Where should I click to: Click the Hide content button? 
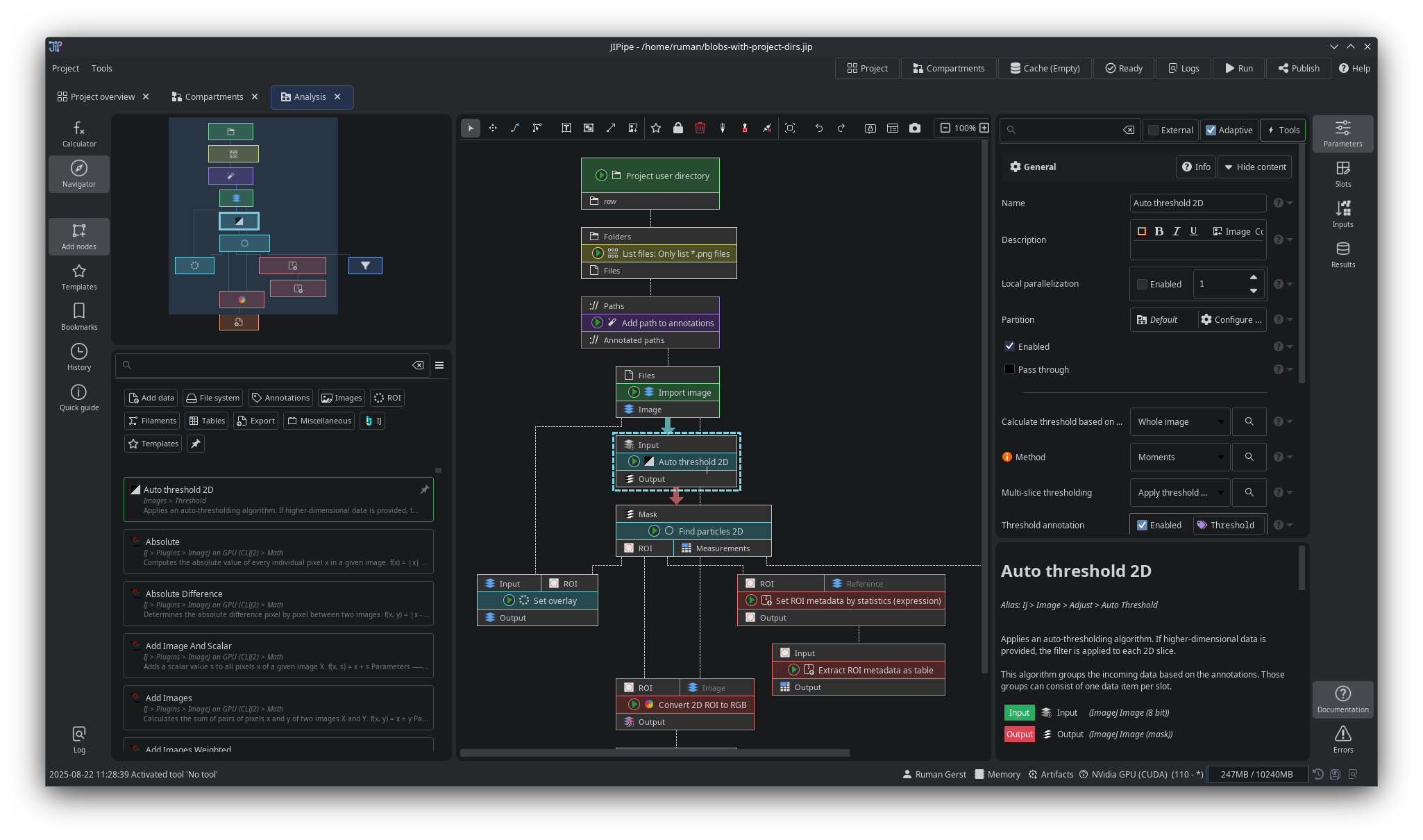click(1254, 167)
